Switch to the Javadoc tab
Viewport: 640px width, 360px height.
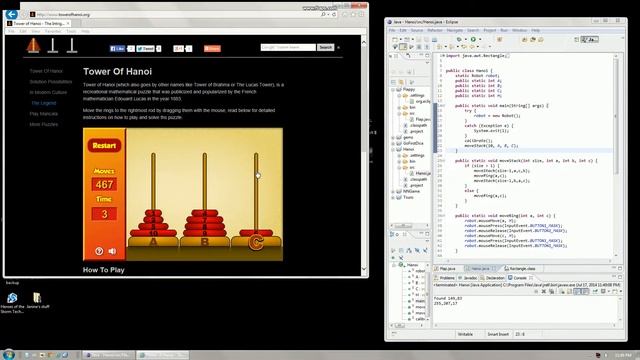(468, 278)
